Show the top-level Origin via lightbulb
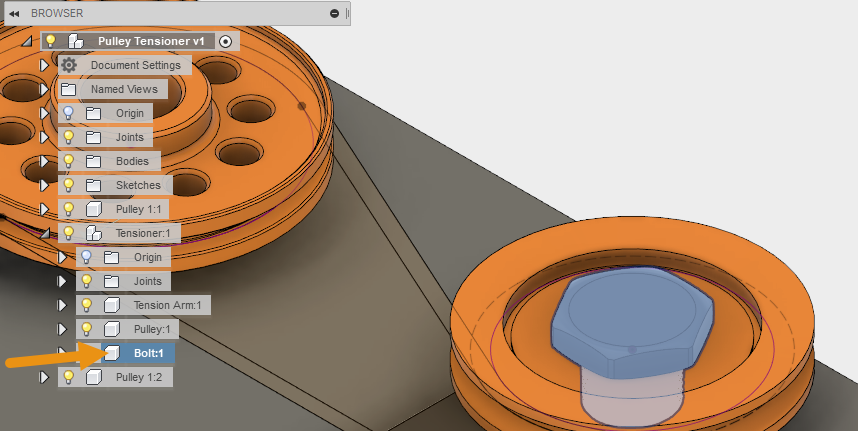This screenshot has height=431, width=858. (68, 113)
